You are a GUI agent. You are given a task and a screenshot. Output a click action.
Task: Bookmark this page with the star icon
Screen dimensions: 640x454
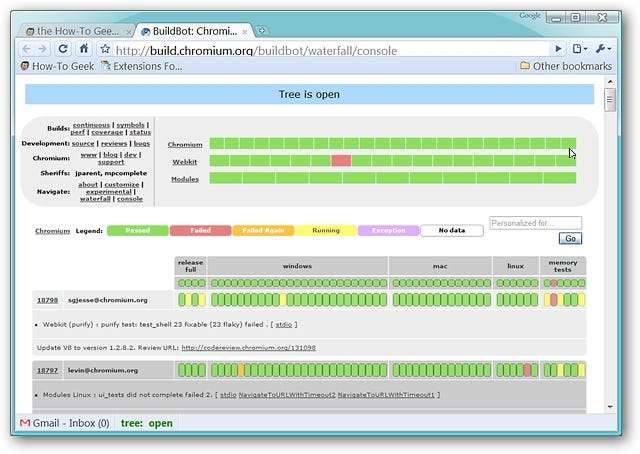(105, 49)
